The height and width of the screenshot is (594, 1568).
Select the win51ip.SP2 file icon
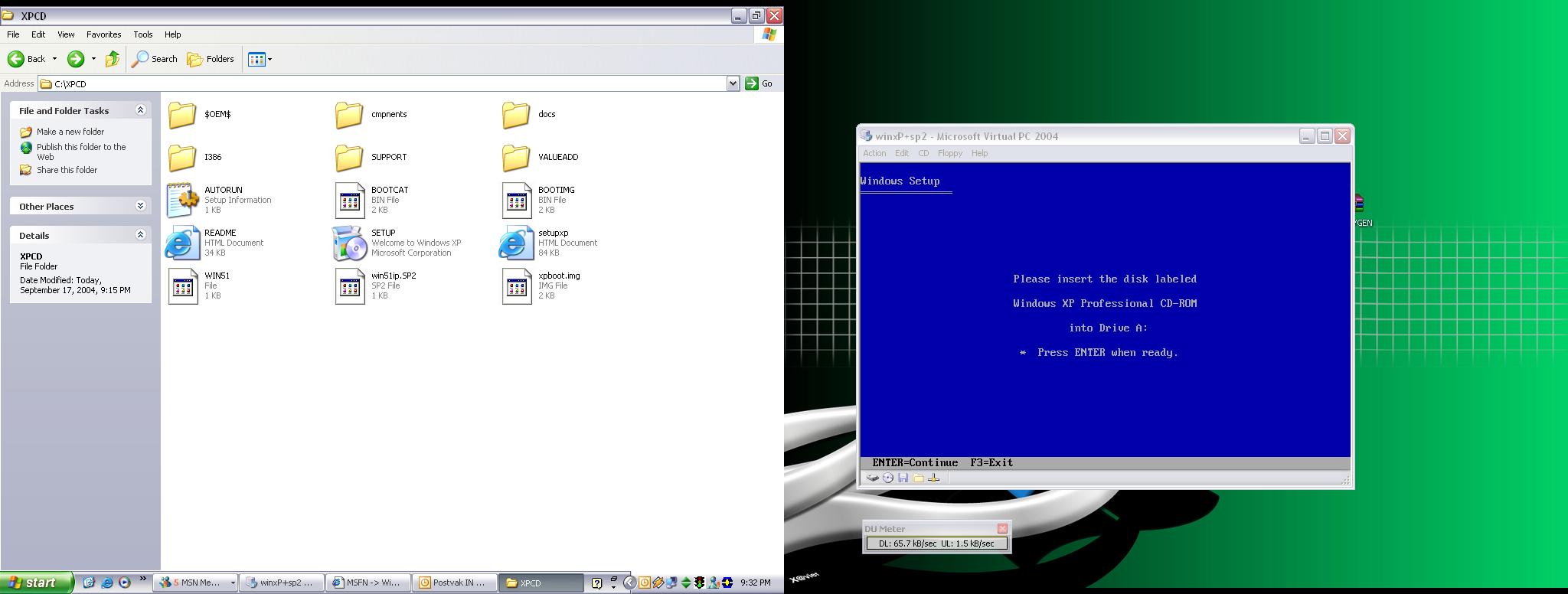coord(349,286)
